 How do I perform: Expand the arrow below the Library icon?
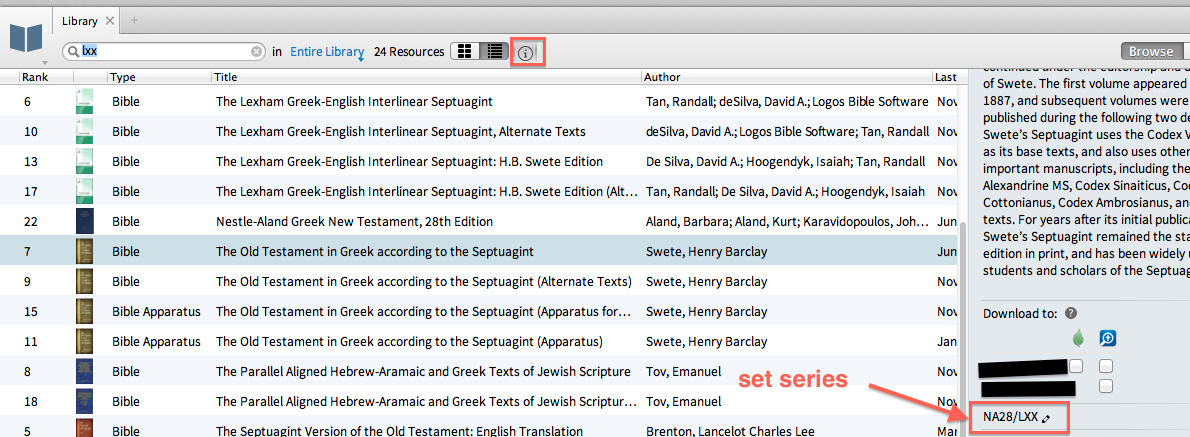[45, 61]
